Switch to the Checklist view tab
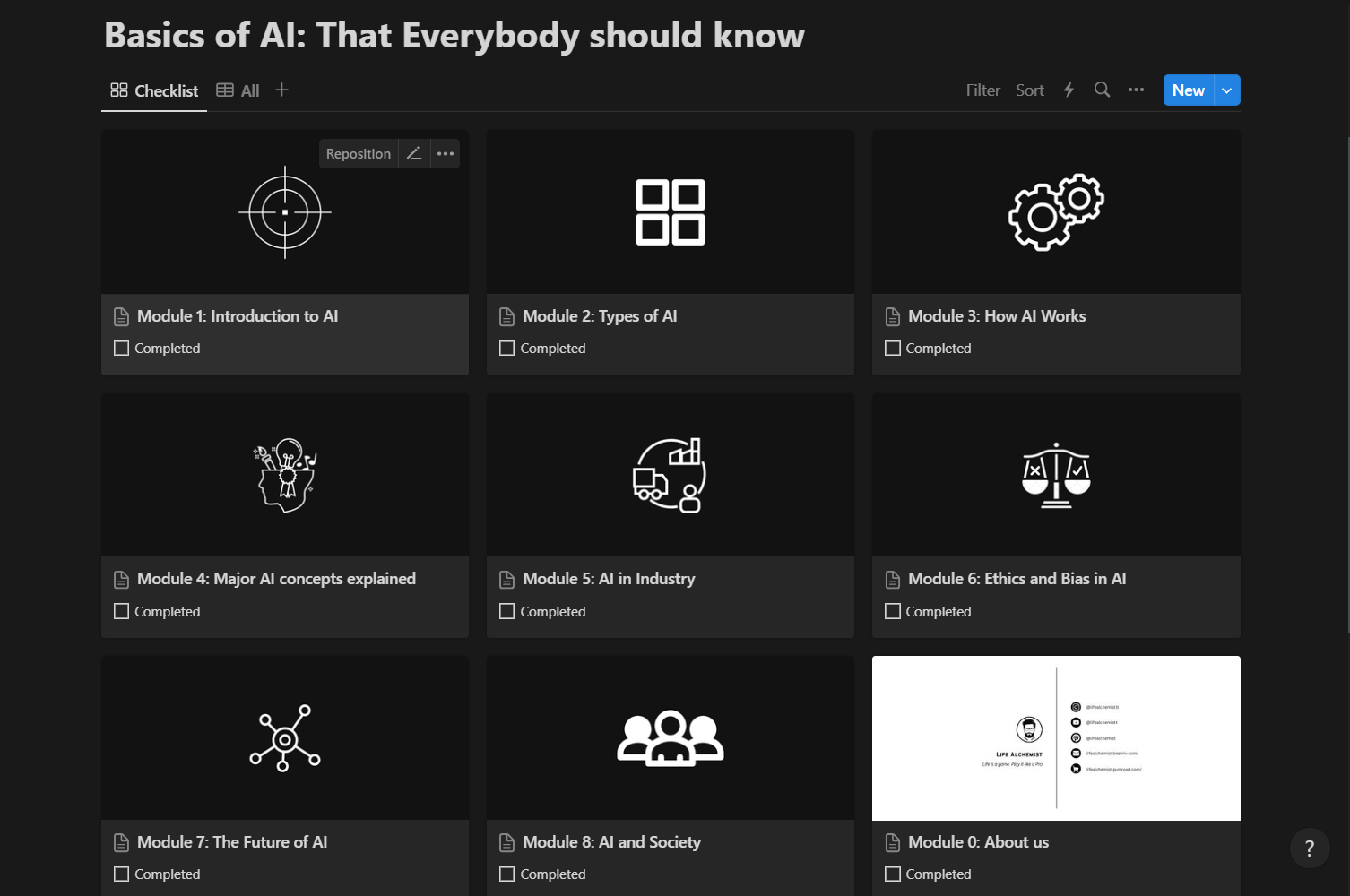This screenshot has width=1350, height=896. pyautogui.click(x=154, y=90)
